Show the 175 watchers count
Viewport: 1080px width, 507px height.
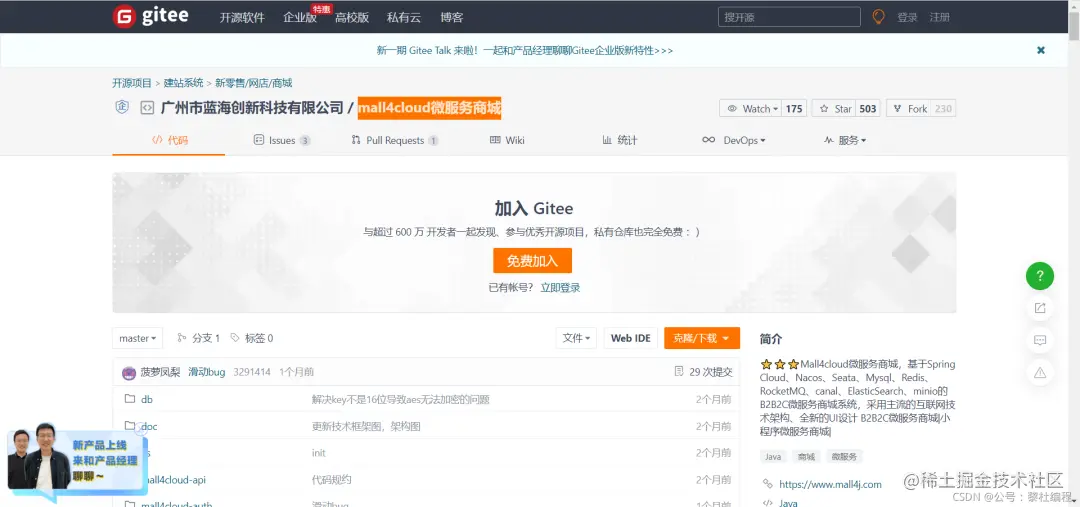point(794,108)
